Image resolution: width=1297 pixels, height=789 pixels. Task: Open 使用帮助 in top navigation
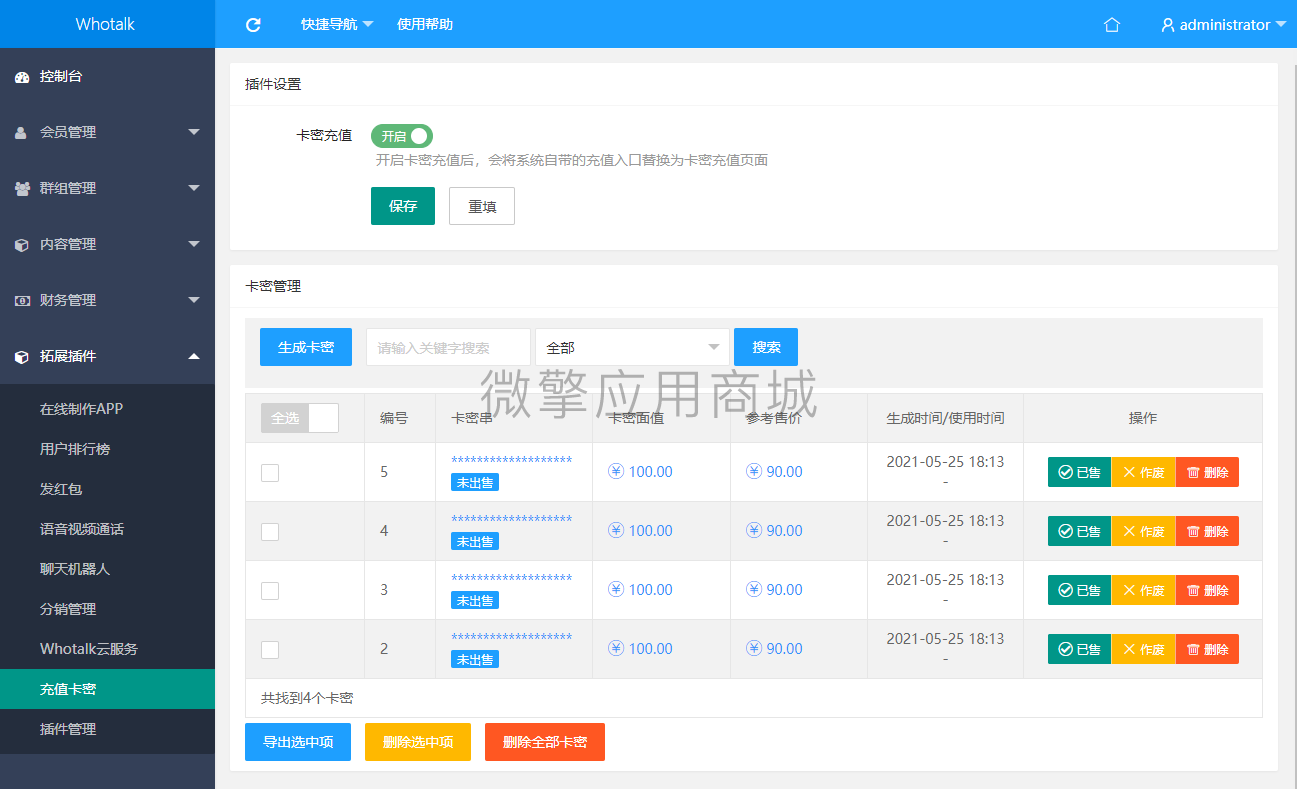coord(425,24)
